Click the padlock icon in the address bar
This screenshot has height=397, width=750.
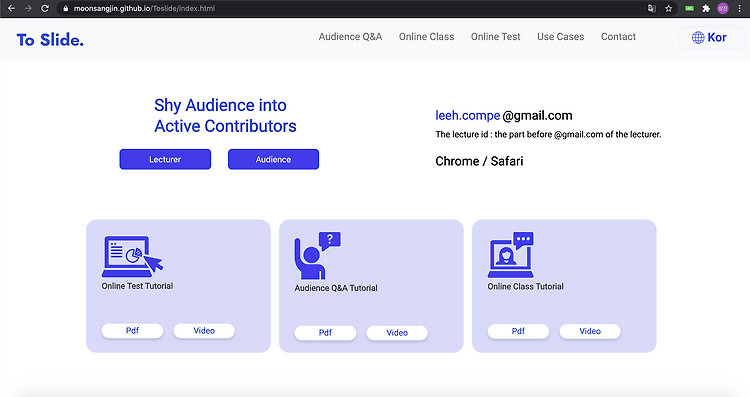click(x=66, y=8)
